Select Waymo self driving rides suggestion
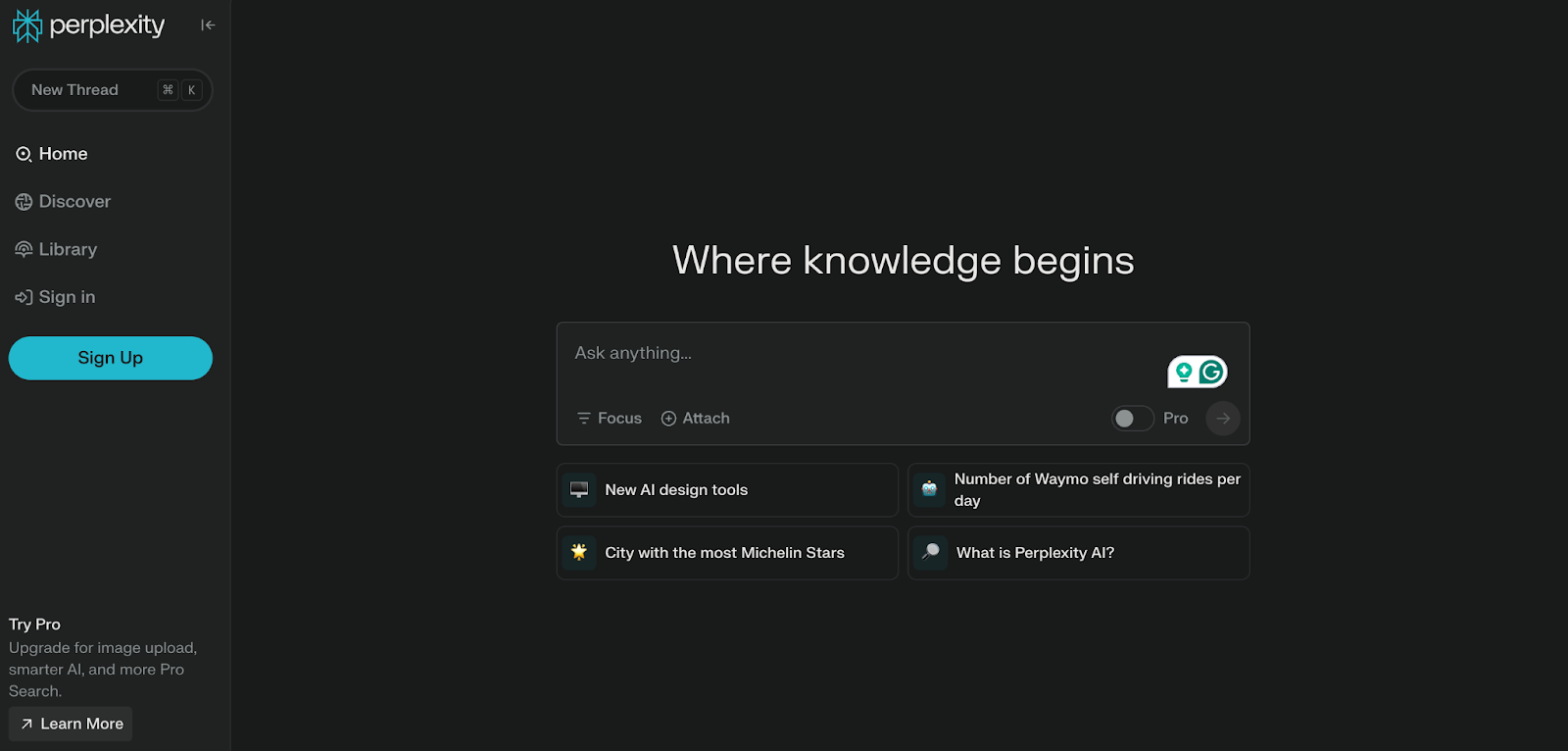 point(1078,490)
